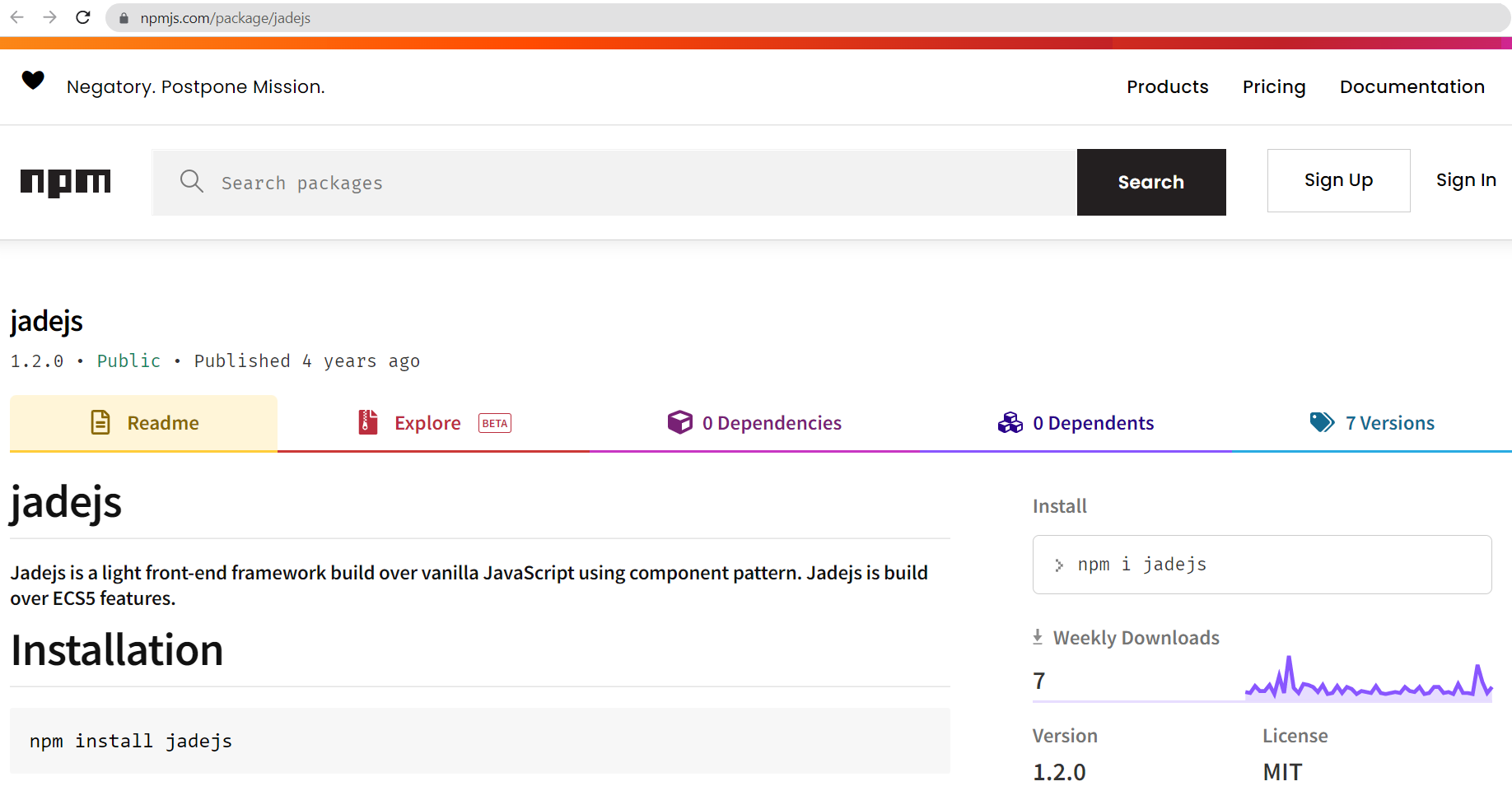This screenshot has height=800, width=1512.
Task: Click the download icon beside Weekly Downloads
Action: point(1036,635)
